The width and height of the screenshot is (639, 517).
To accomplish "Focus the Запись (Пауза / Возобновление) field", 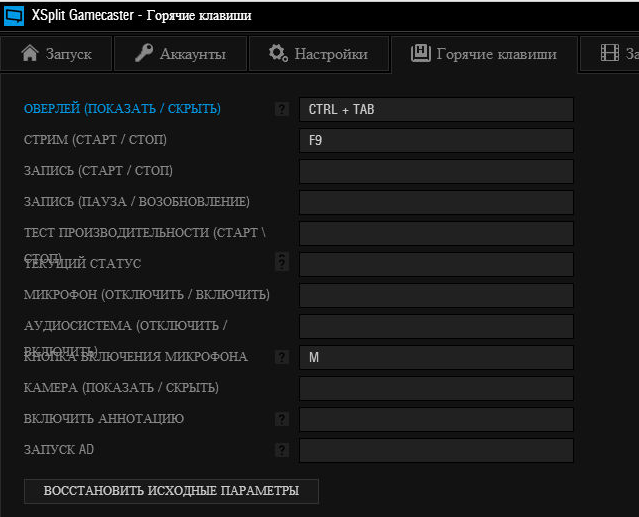I will tap(436, 202).
